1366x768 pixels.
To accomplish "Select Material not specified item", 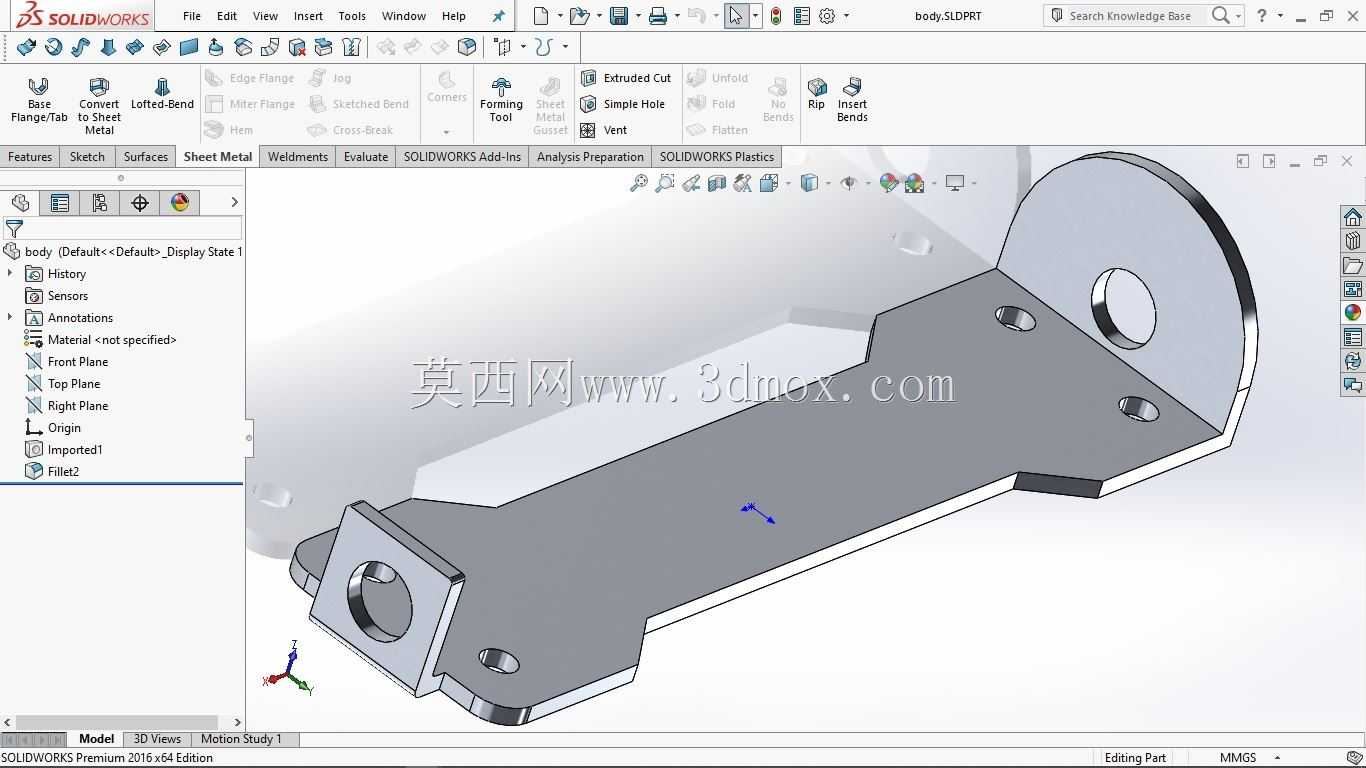I will pos(112,339).
